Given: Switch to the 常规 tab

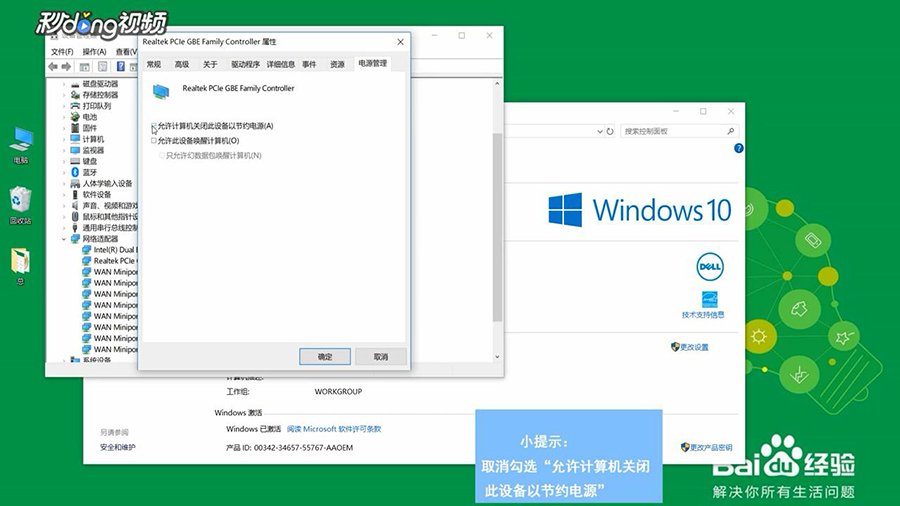Looking at the screenshot, I should pos(154,64).
